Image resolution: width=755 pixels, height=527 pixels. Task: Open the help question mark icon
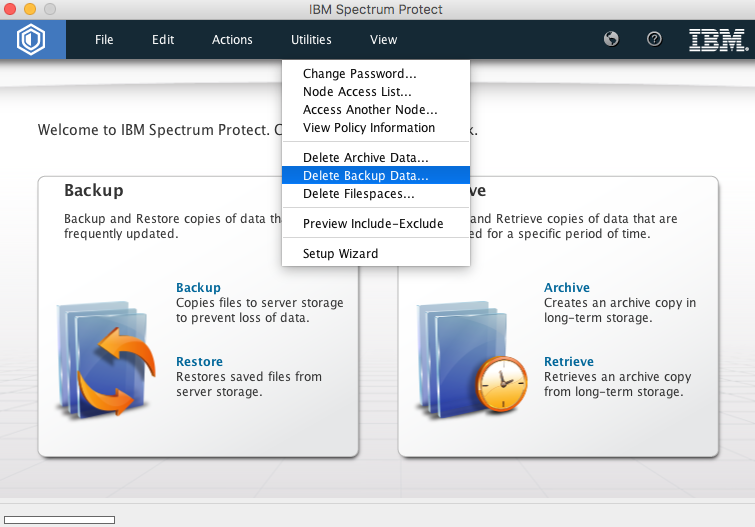[654, 39]
